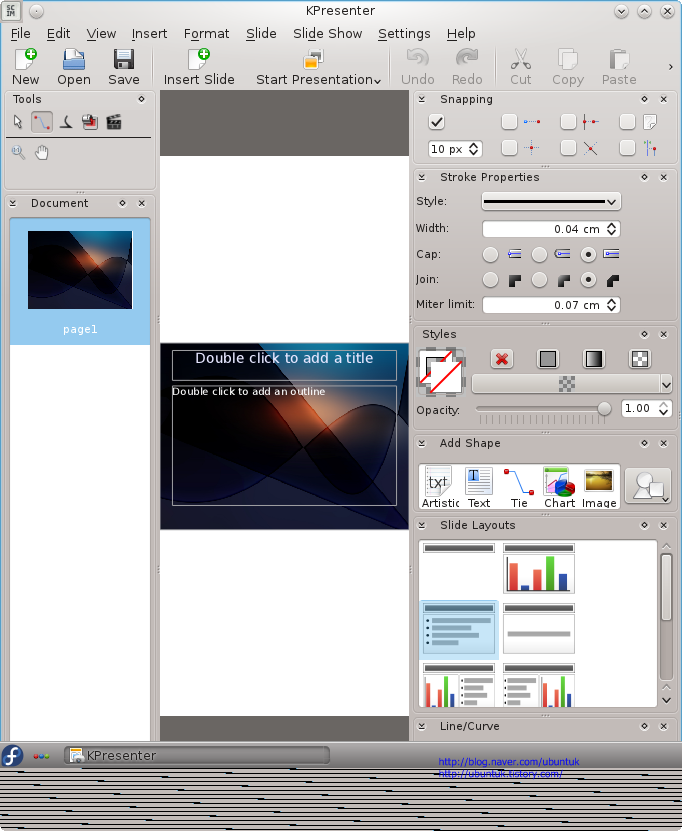Open the Format menu

pyautogui.click(x=206, y=33)
